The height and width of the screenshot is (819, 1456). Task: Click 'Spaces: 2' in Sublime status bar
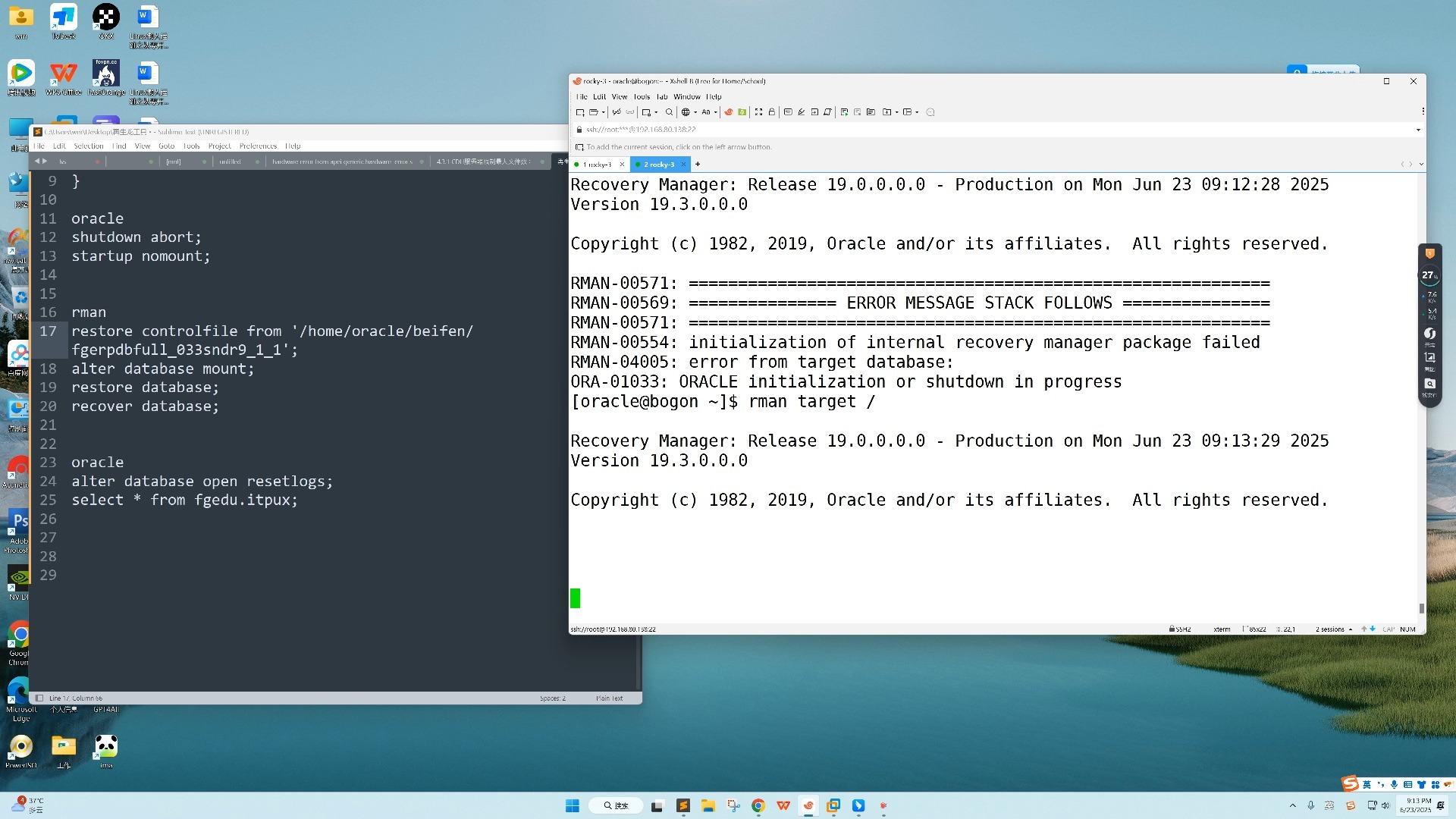(553, 698)
